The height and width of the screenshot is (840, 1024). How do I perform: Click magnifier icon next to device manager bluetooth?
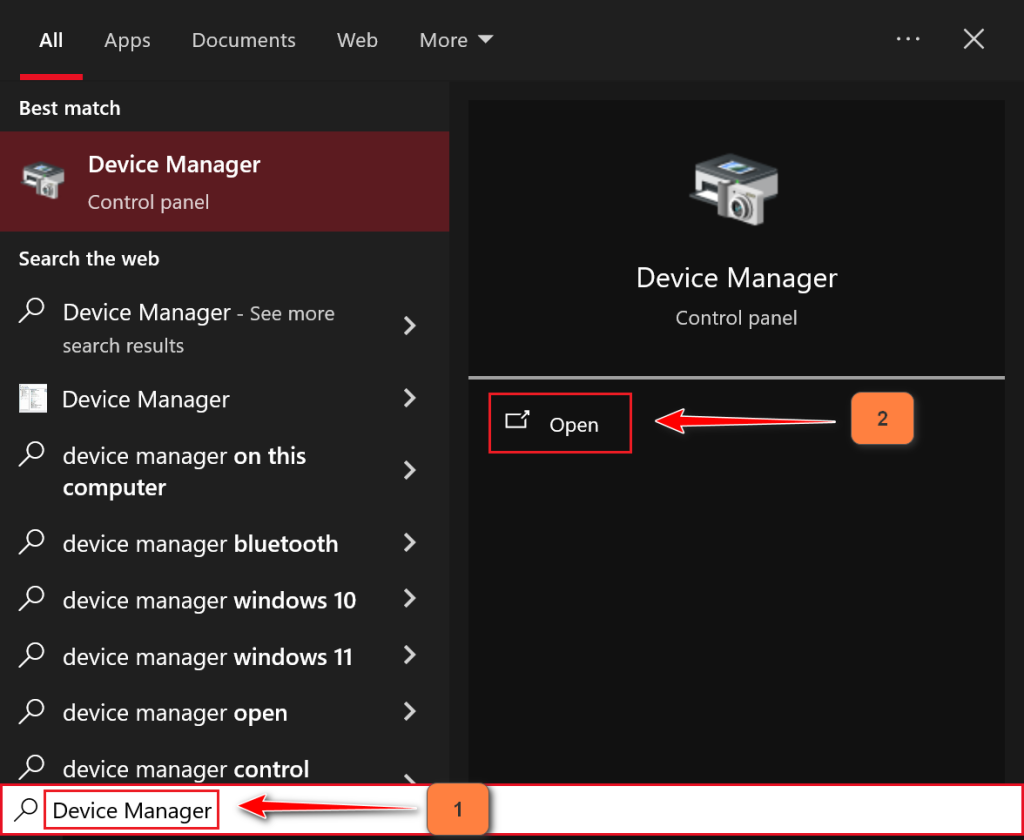(32, 543)
